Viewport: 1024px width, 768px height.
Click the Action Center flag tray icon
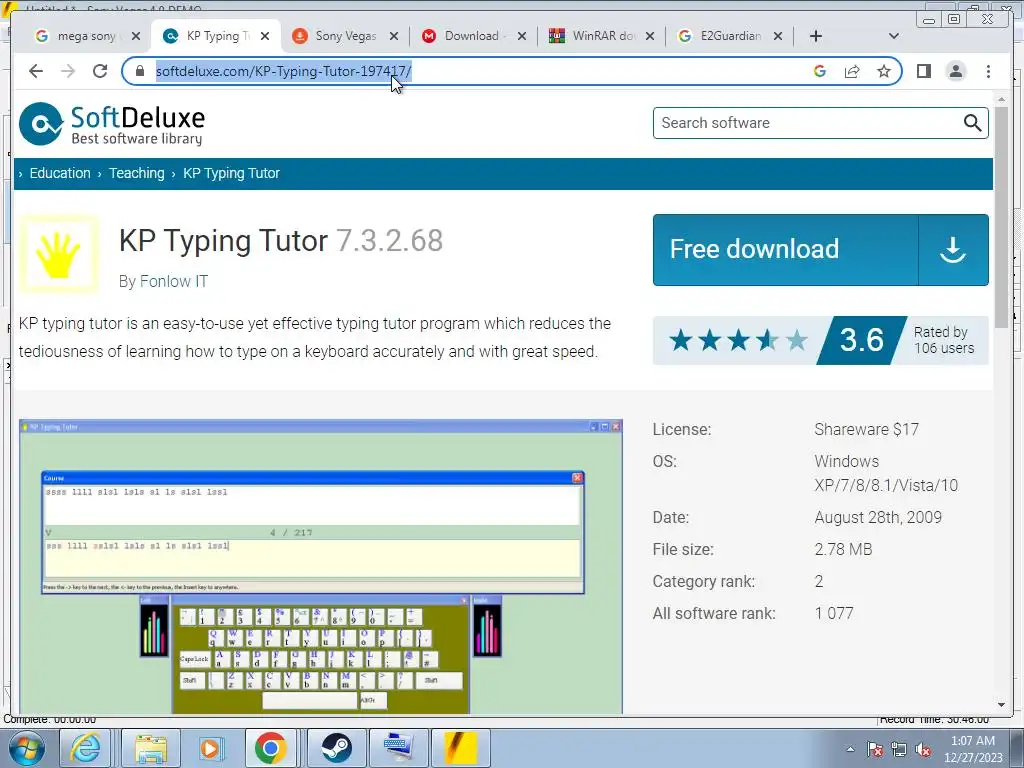click(x=875, y=750)
